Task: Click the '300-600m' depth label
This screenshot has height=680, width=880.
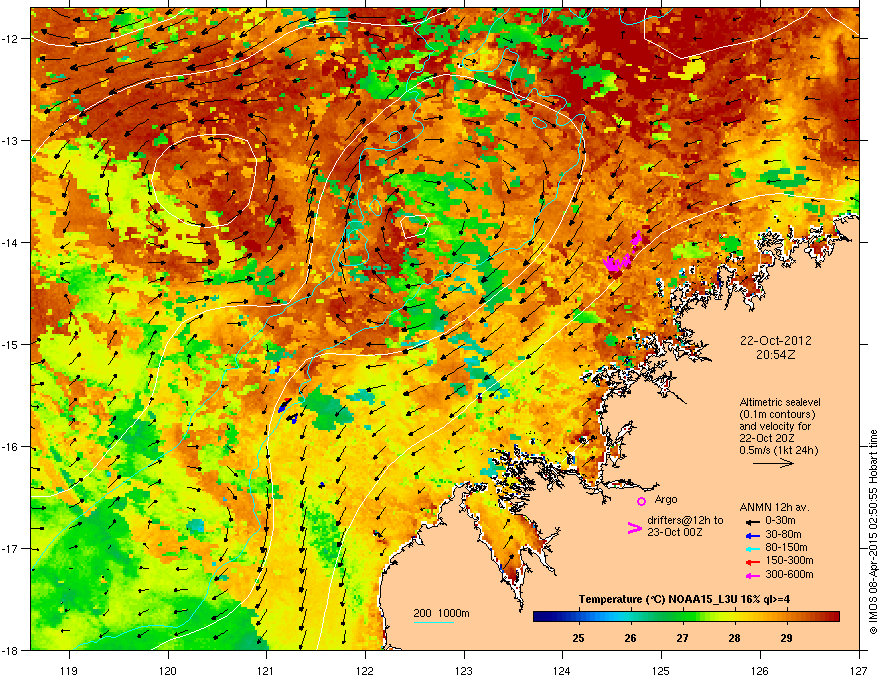Action: pyautogui.click(x=789, y=575)
